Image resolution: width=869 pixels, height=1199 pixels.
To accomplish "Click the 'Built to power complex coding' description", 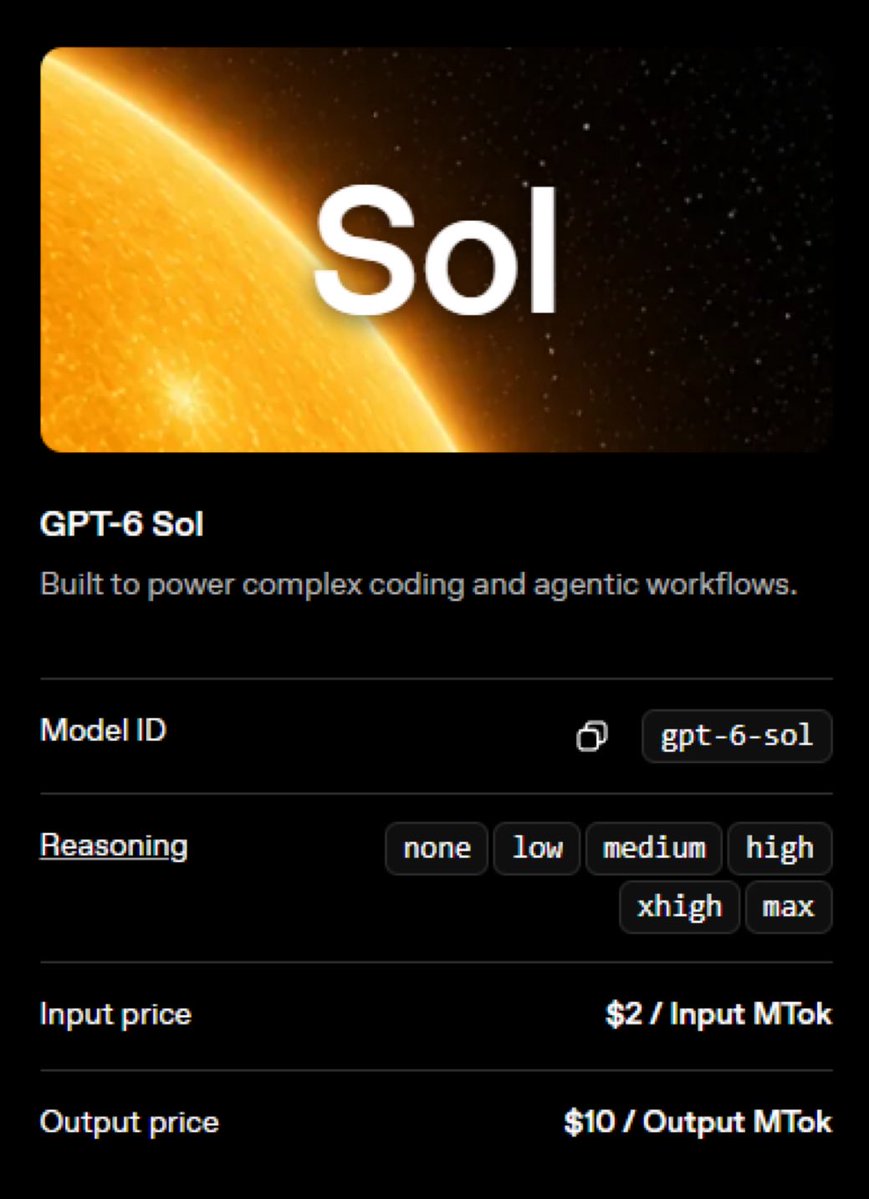I will [x=418, y=585].
